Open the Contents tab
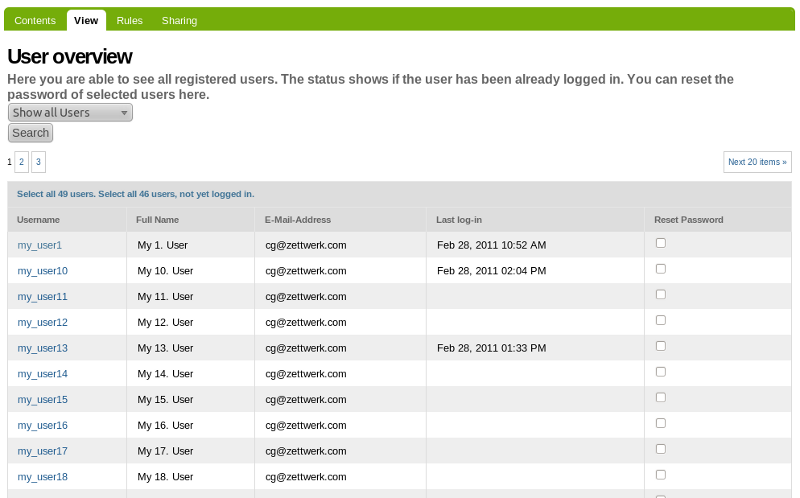The image size is (800, 498). tap(35, 20)
